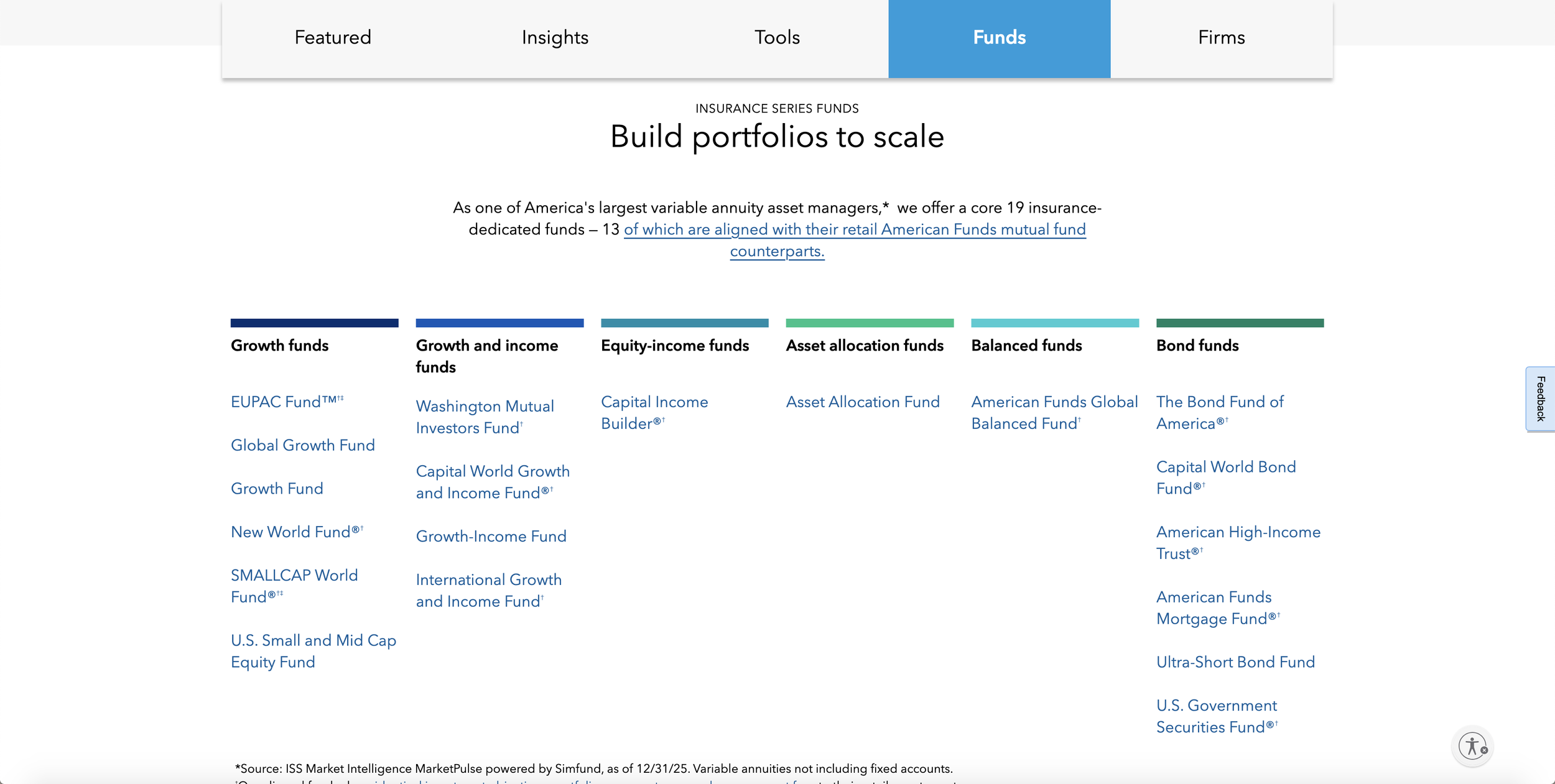Open Washington Mutual Investors Fund link
This screenshot has height=784, width=1555.
(485, 417)
